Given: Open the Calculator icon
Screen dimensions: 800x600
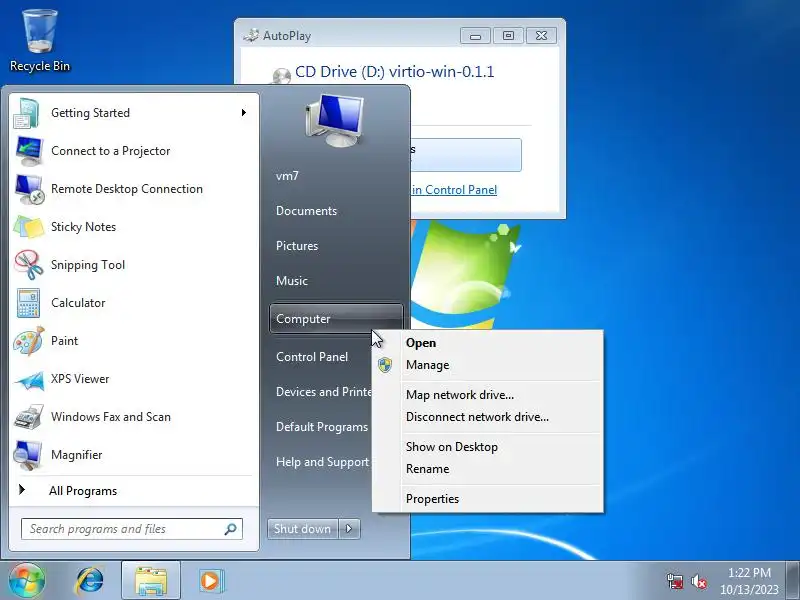Looking at the screenshot, I should point(28,303).
